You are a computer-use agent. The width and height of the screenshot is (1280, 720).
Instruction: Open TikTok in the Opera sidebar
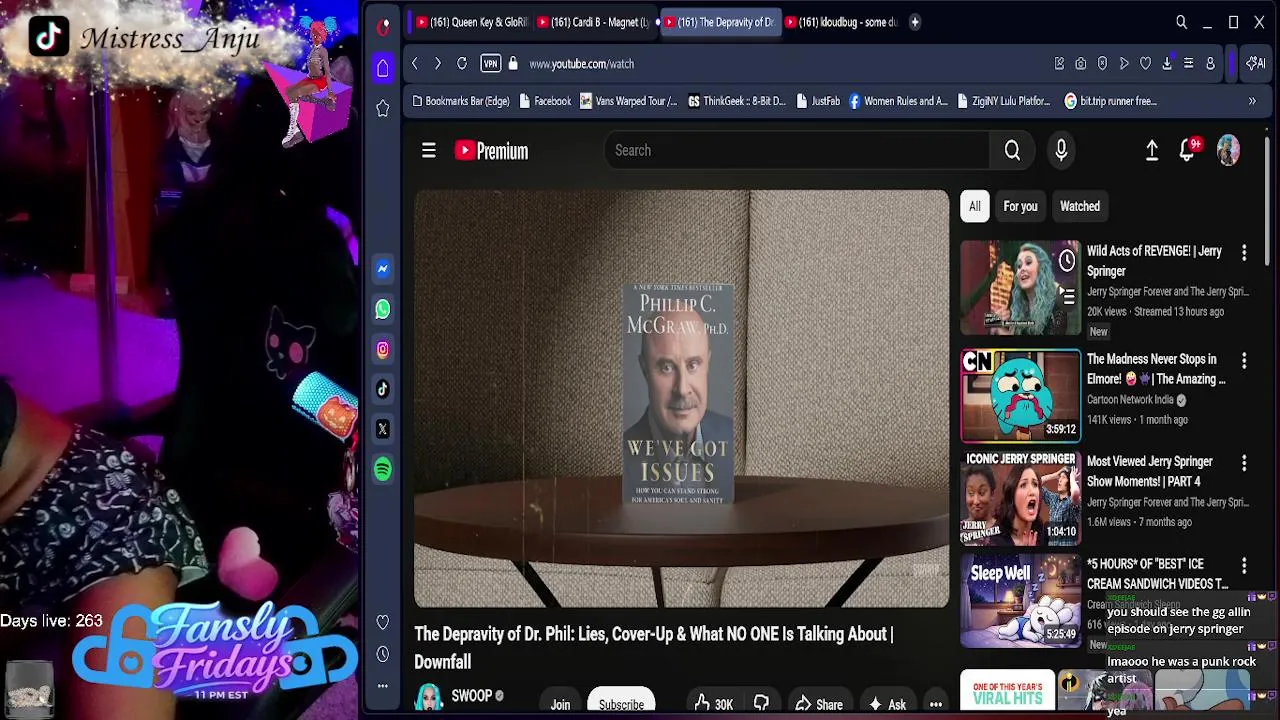383,389
